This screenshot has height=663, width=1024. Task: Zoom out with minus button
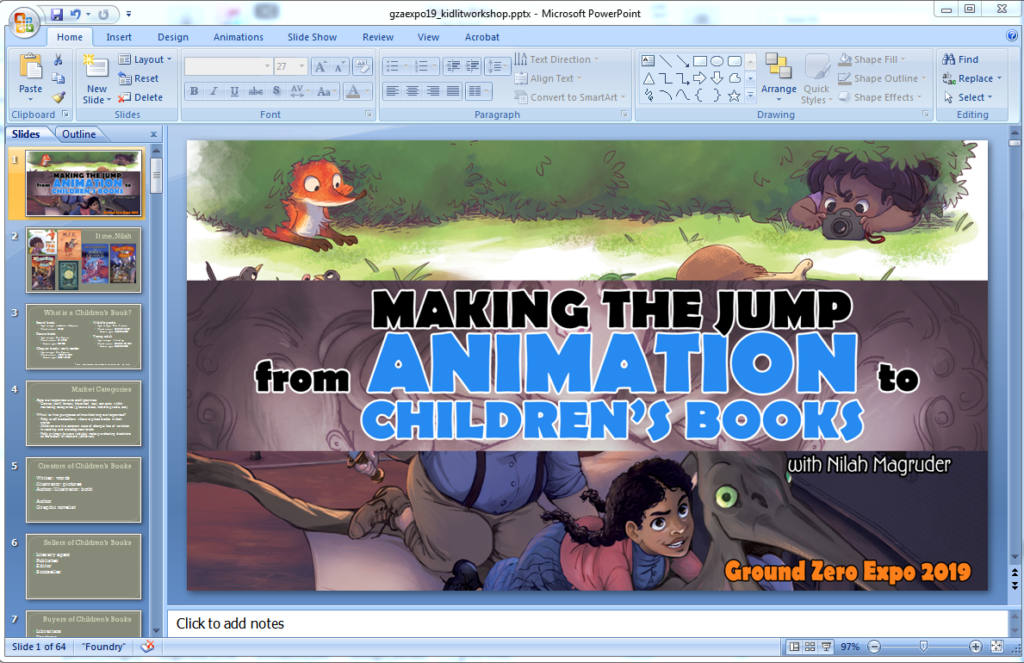(874, 647)
